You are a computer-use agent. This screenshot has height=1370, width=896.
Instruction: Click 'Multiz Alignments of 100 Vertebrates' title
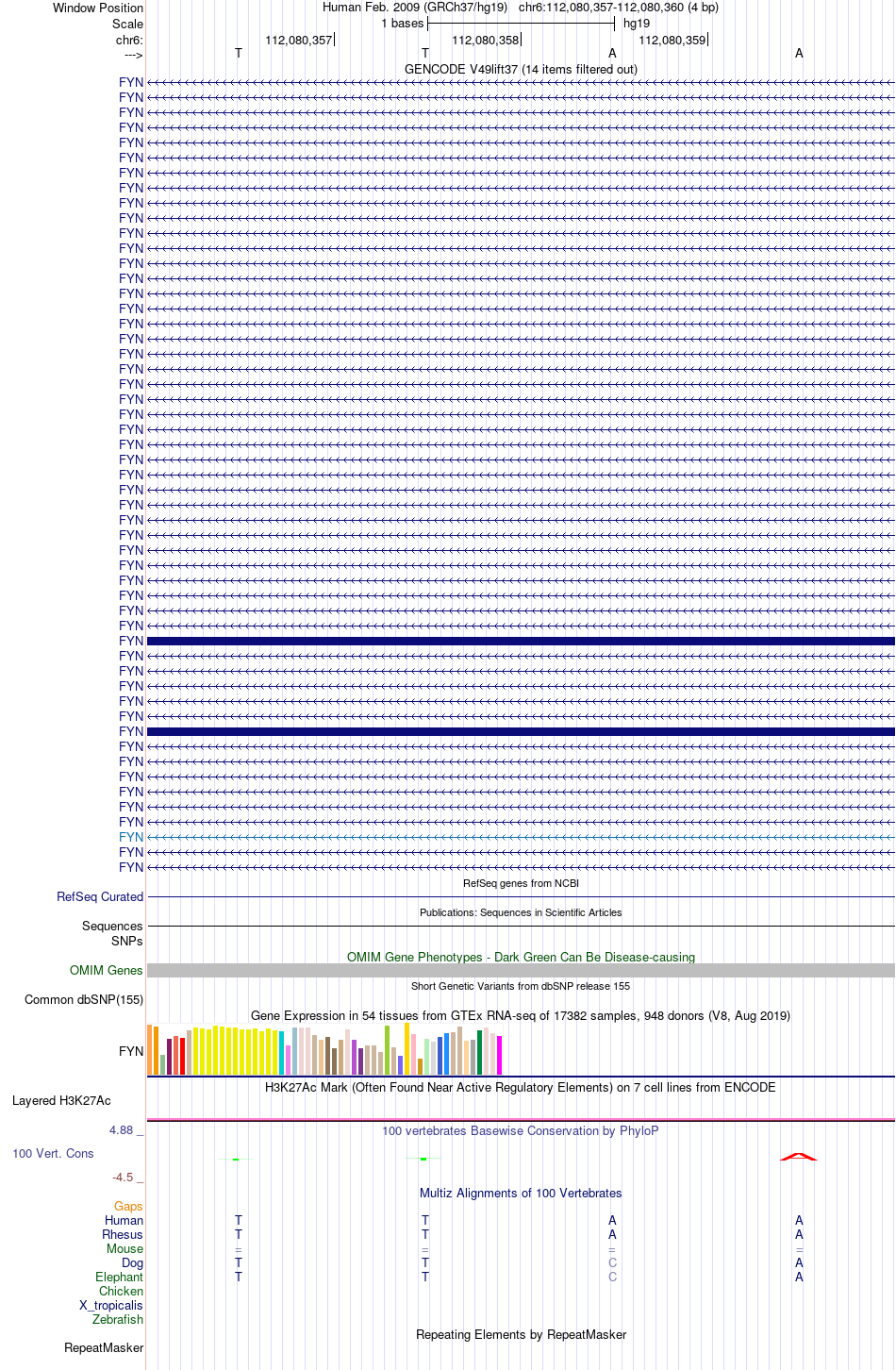click(x=521, y=1193)
